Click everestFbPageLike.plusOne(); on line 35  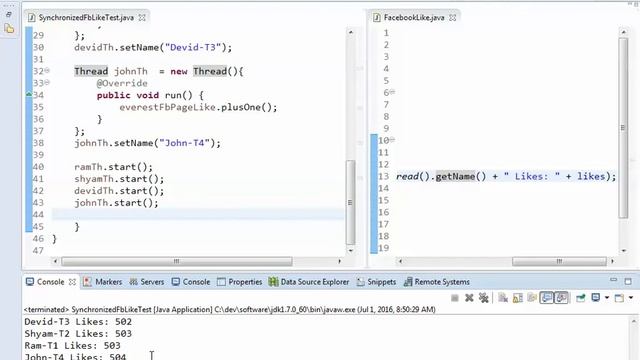pyautogui.click(x=198, y=107)
